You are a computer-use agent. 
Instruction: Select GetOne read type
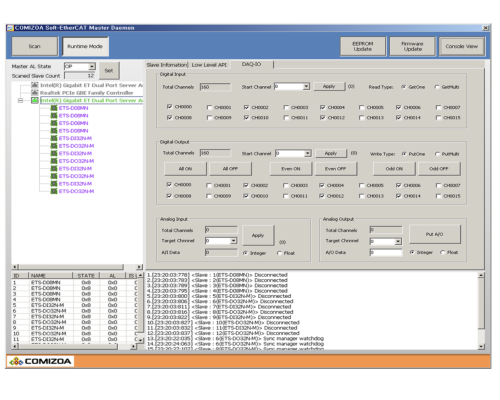tap(404, 87)
